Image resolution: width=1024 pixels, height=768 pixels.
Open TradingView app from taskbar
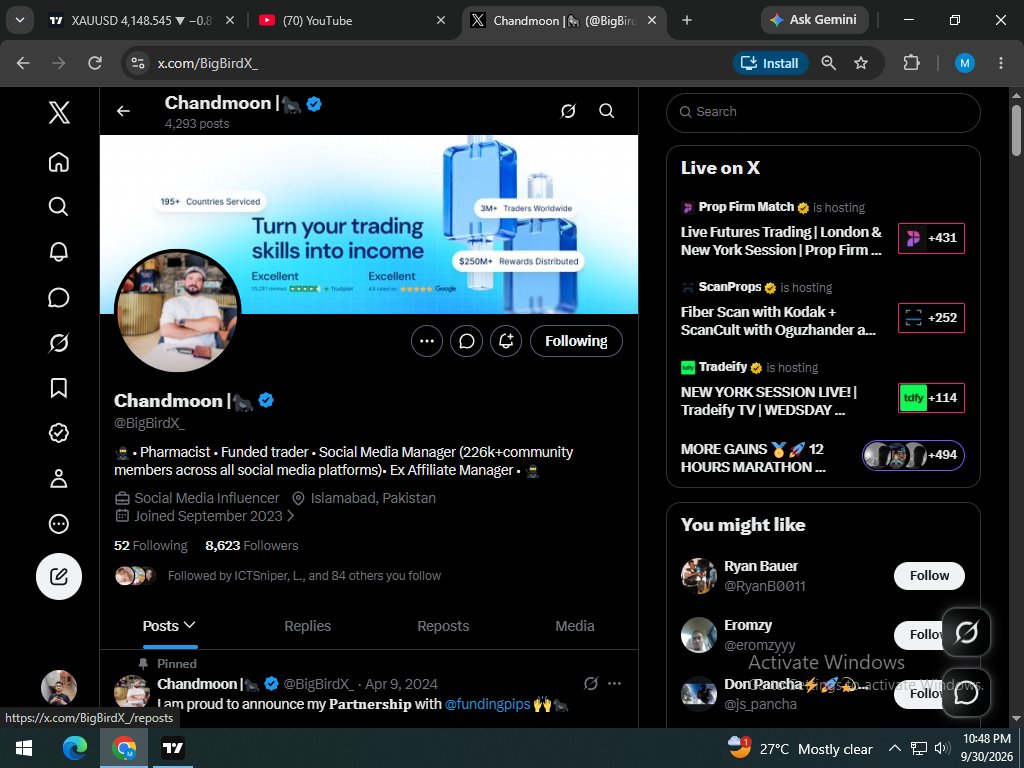[173, 748]
